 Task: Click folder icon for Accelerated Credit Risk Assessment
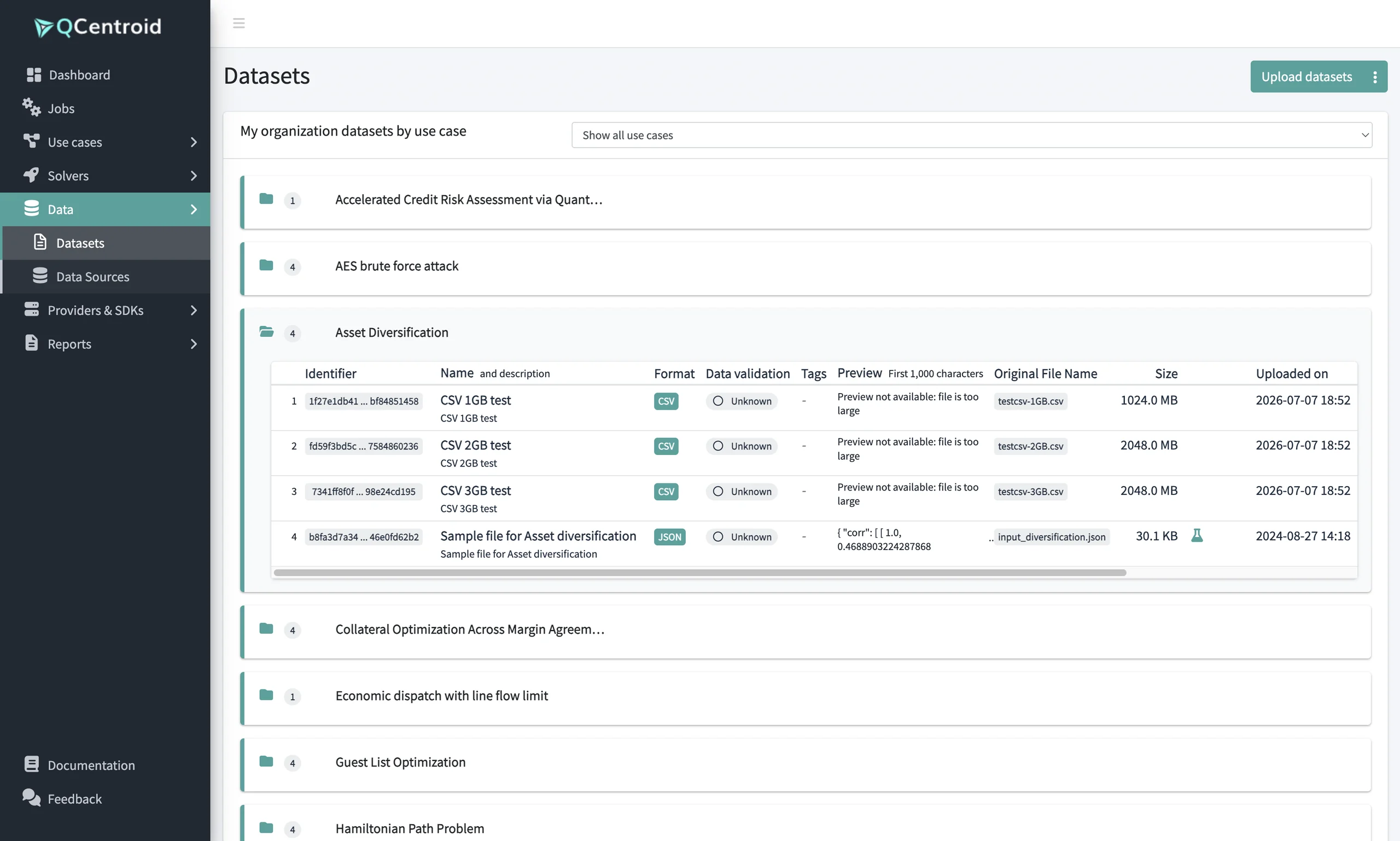(266, 198)
